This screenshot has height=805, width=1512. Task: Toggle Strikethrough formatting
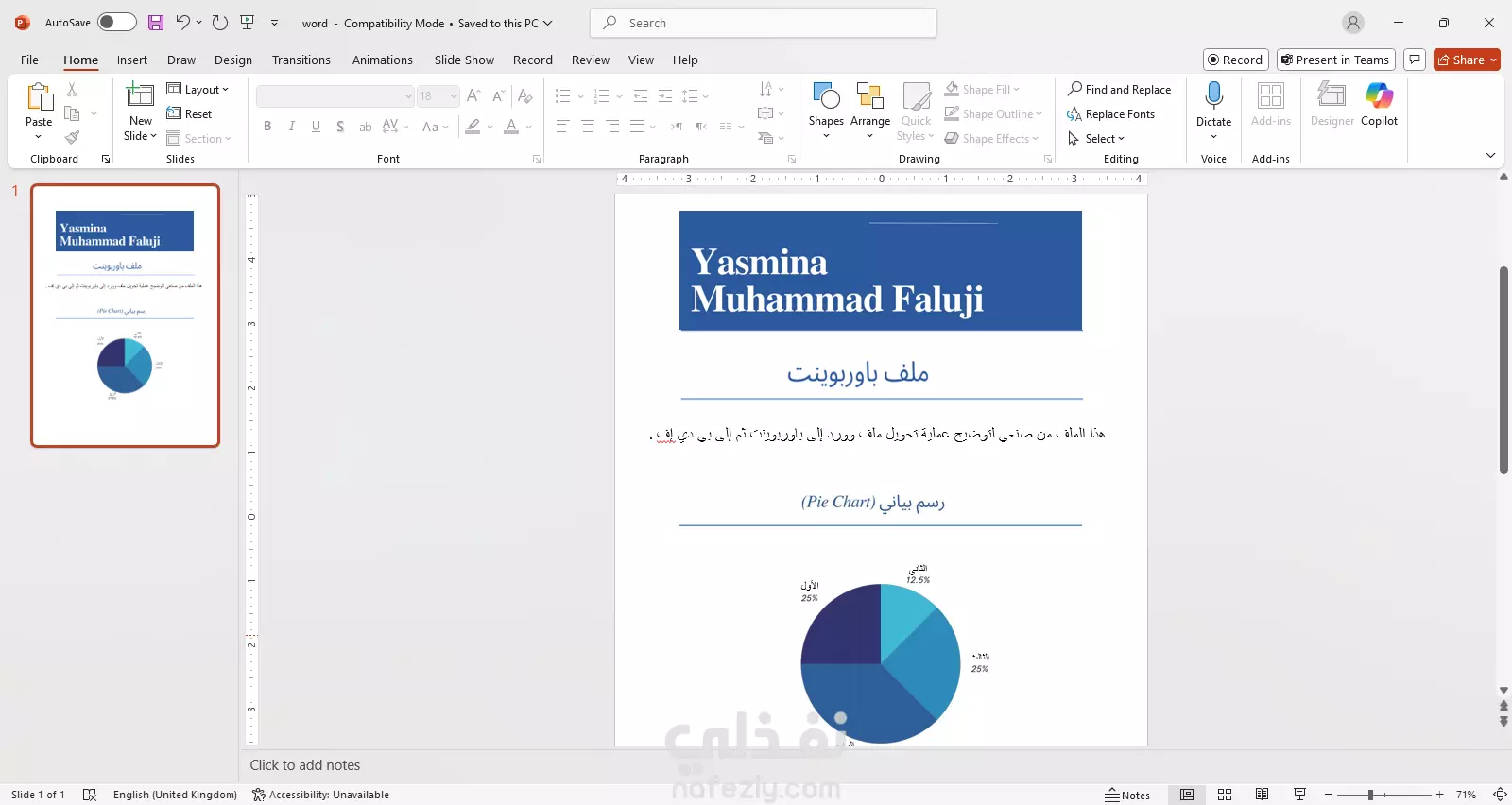[365, 126]
